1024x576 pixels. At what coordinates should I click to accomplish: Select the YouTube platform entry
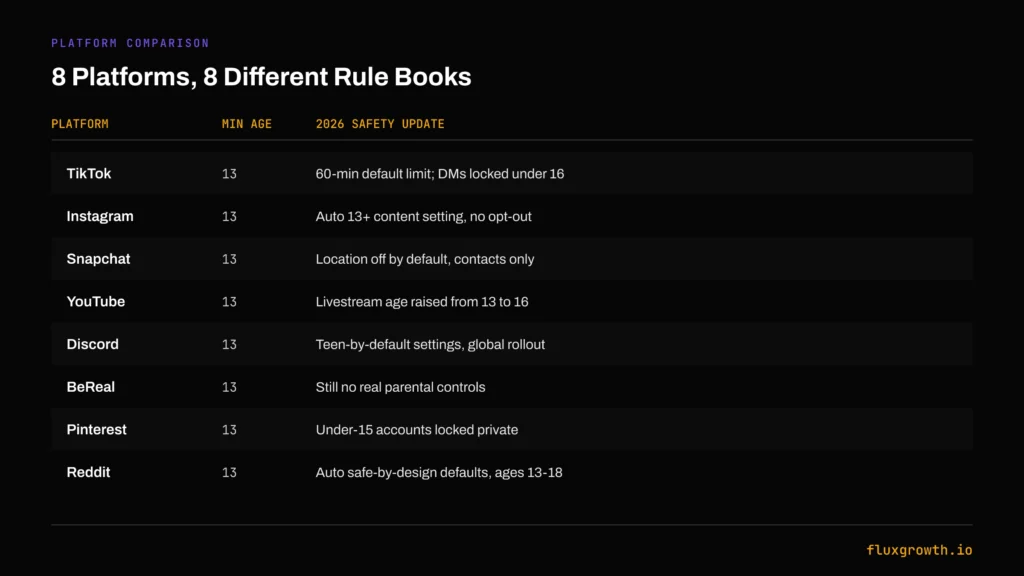(96, 302)
